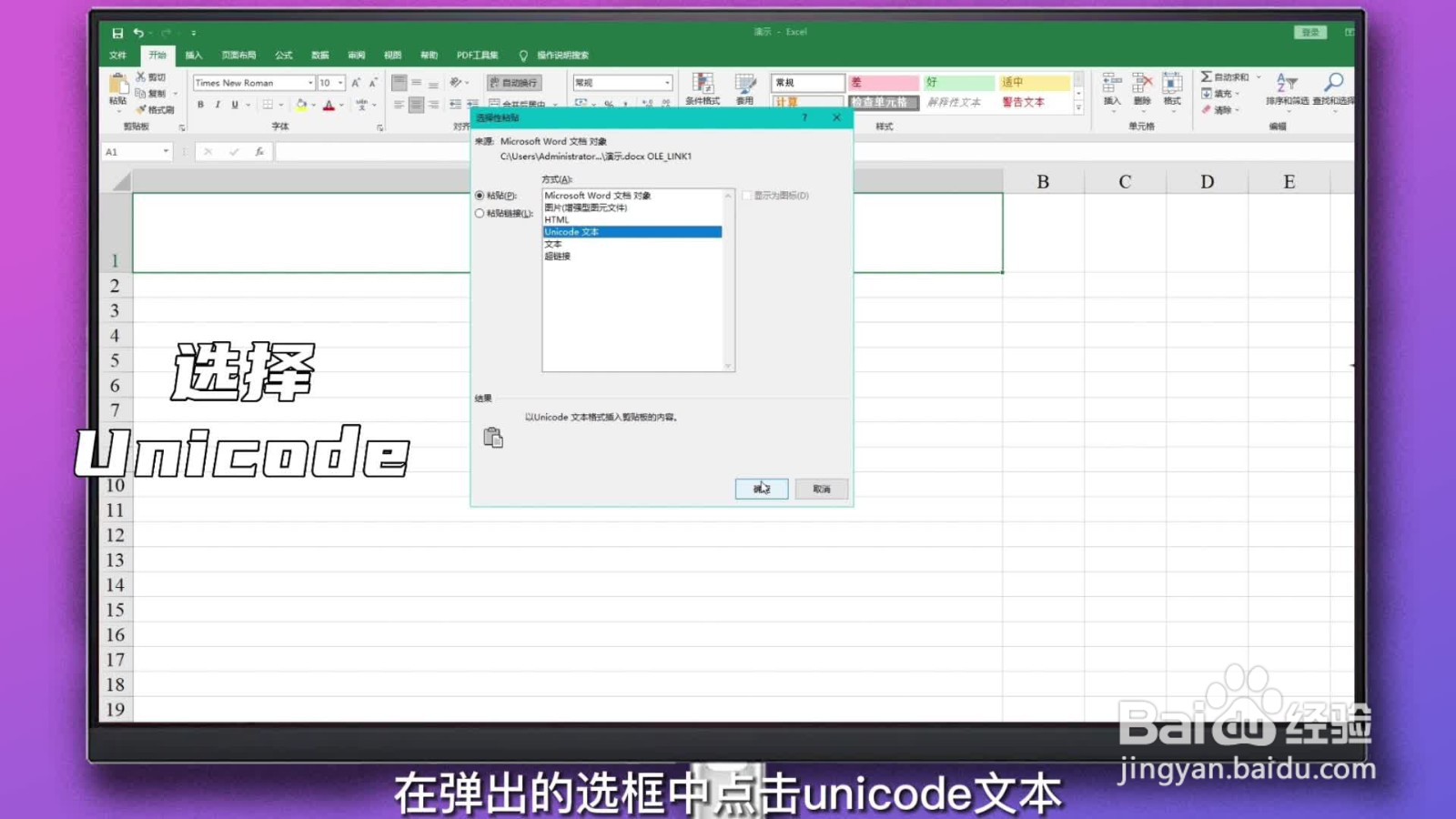Click the increase font size icon

click(x=356, y=83)
